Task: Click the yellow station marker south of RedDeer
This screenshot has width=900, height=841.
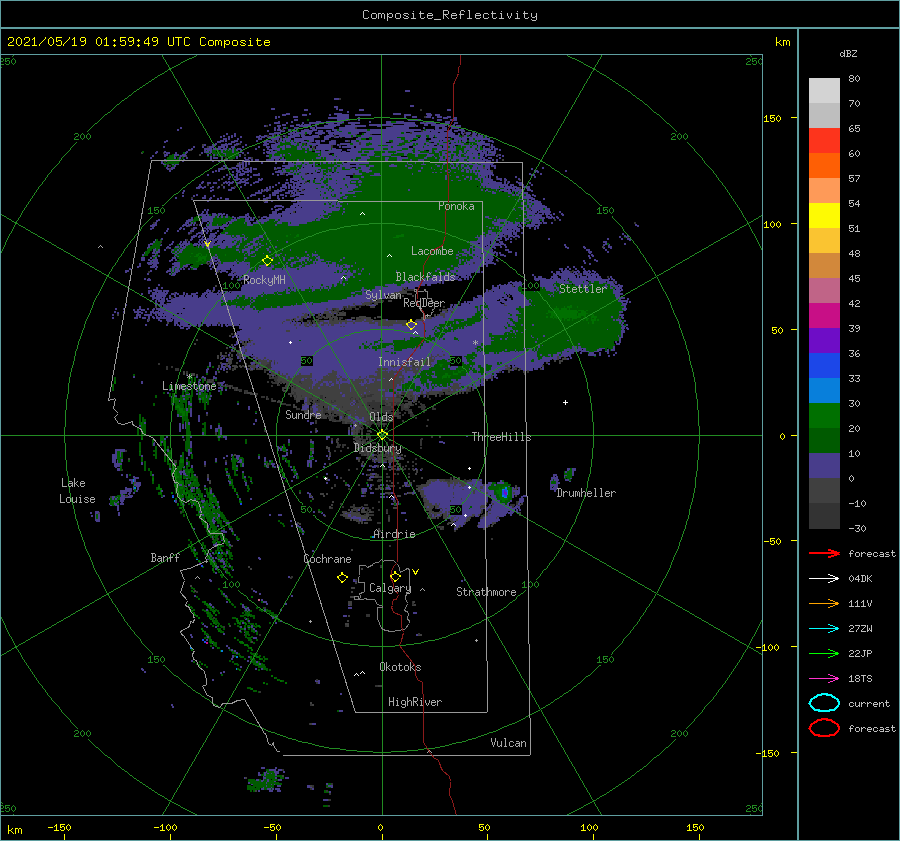Action: point(412,325)
